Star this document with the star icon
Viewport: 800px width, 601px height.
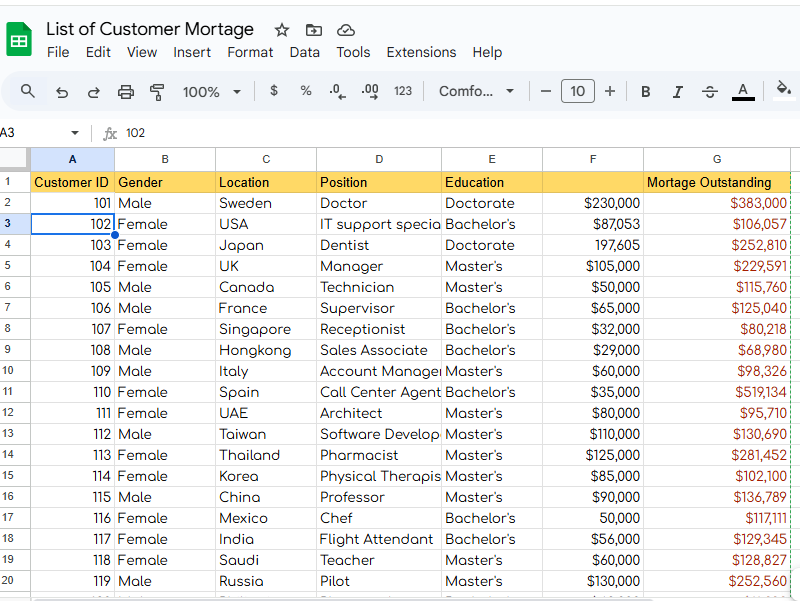tap(282, 30)
